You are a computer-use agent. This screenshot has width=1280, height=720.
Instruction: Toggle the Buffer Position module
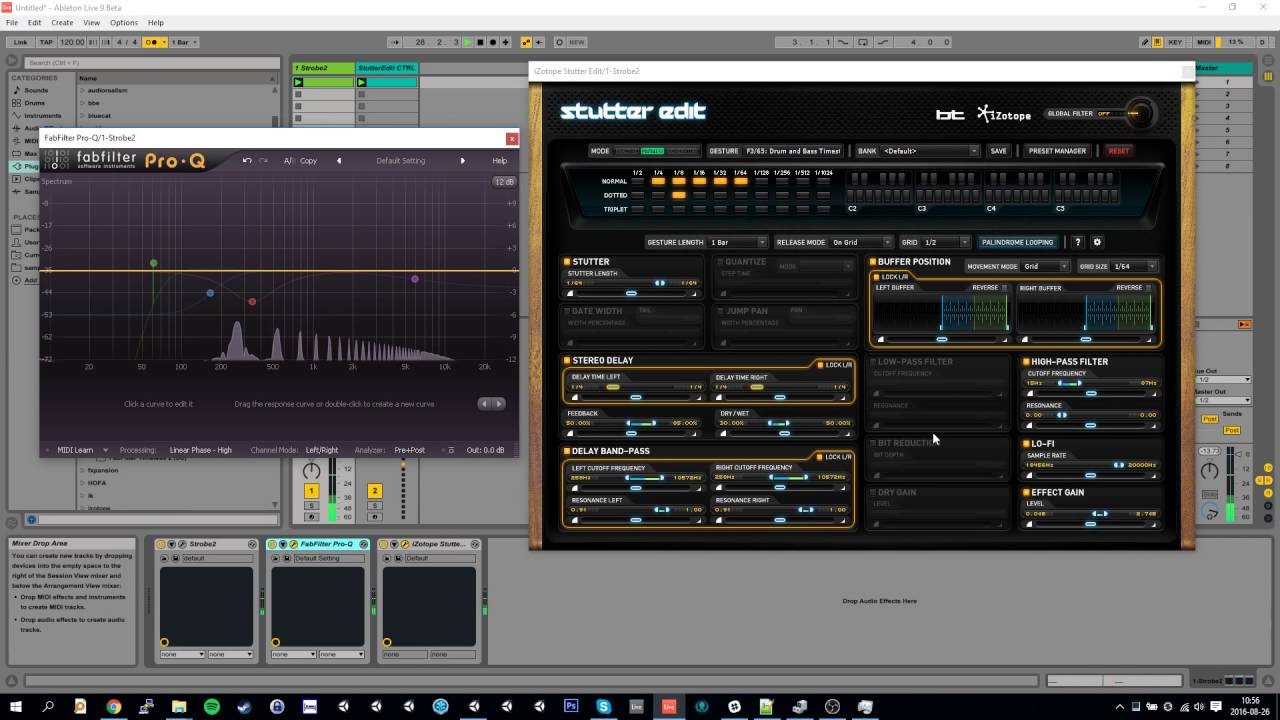873,262
